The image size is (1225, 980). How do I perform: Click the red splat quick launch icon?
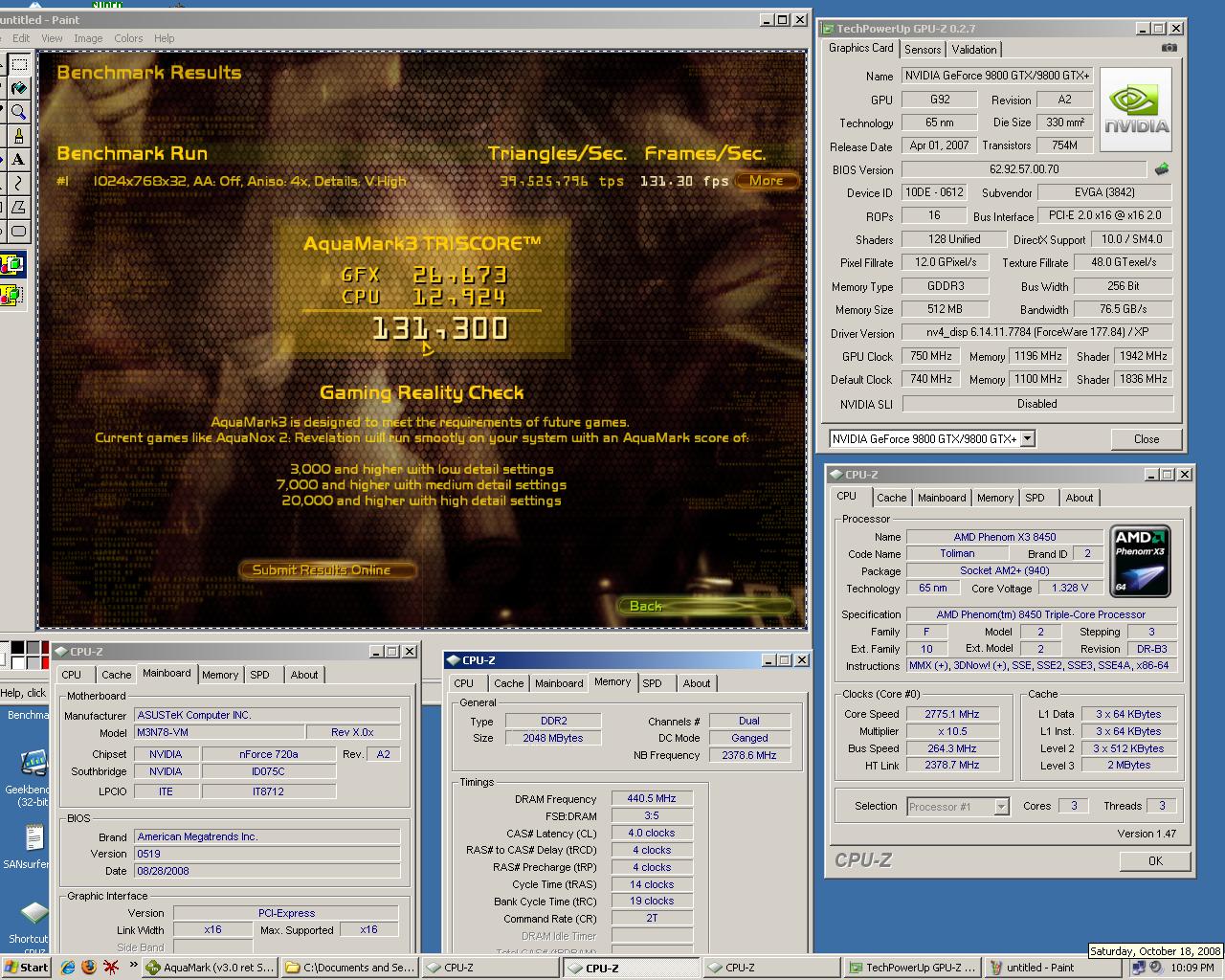[111, 968]
